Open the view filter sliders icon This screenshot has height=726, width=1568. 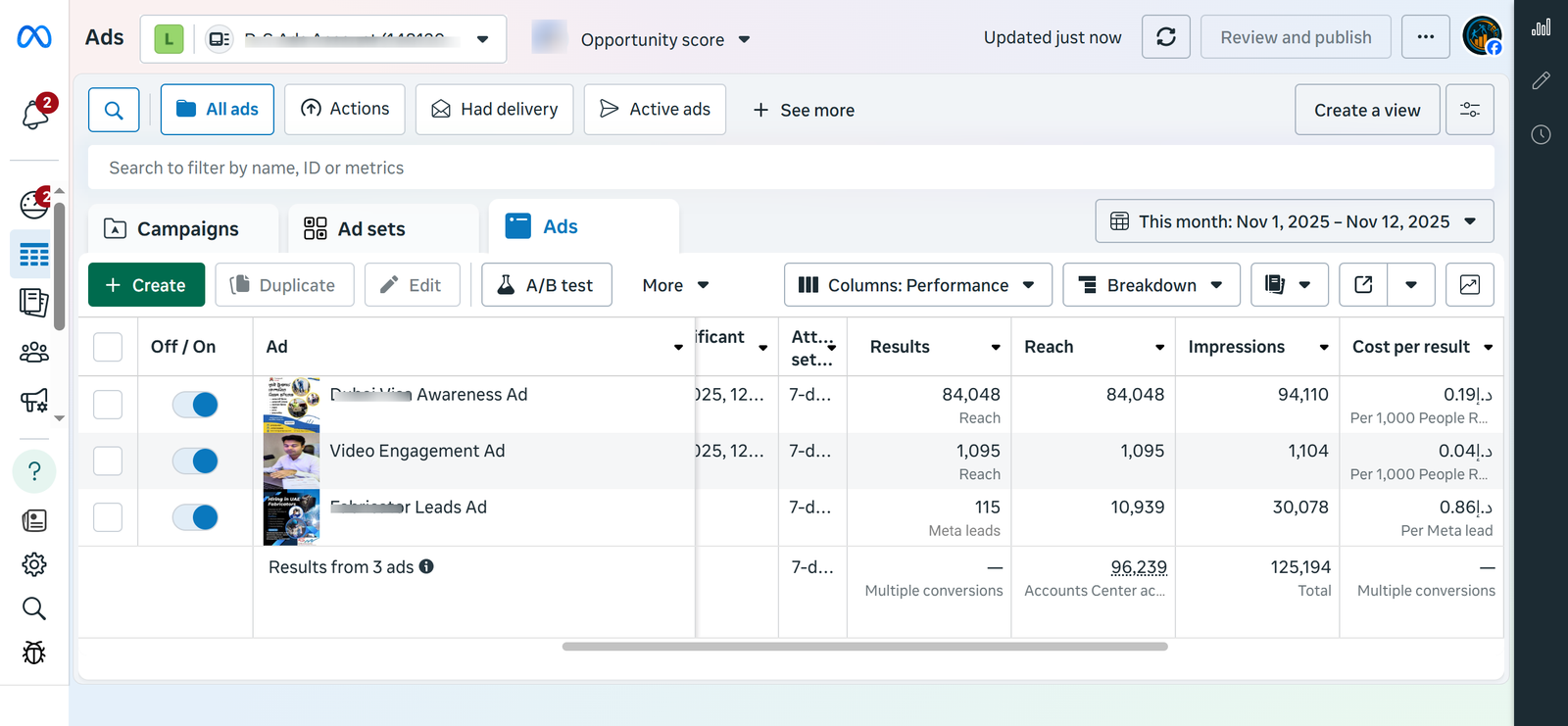click(1470, 110)
